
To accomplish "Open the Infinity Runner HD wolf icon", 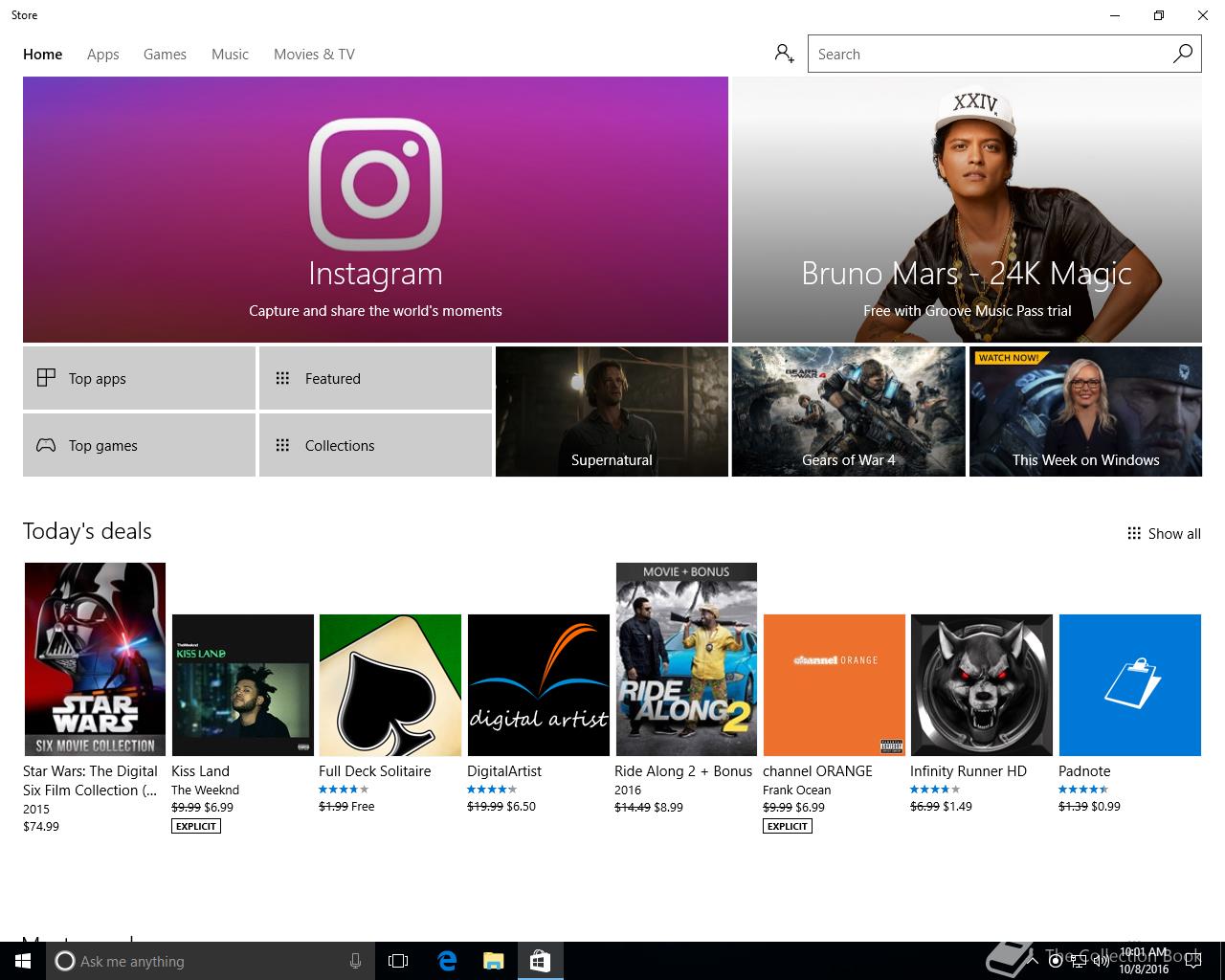I will pos(982,685).
